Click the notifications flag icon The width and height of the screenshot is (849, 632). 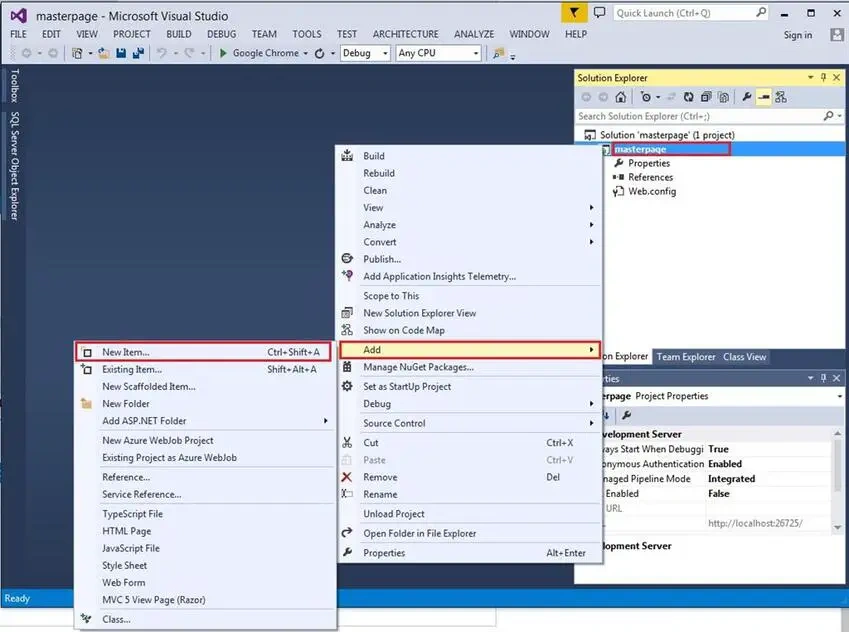pyautogui.click(x=574, y=12)
